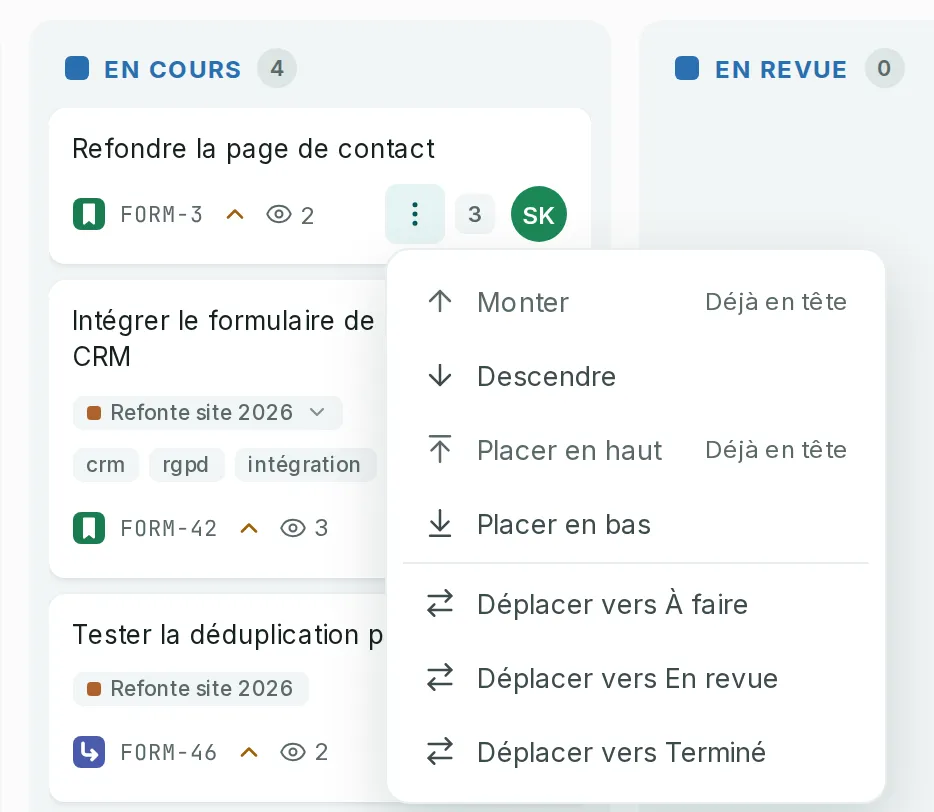Click the blue square in En cours header
The width and height of the screenshot is (934, 812).
(77, 68)
